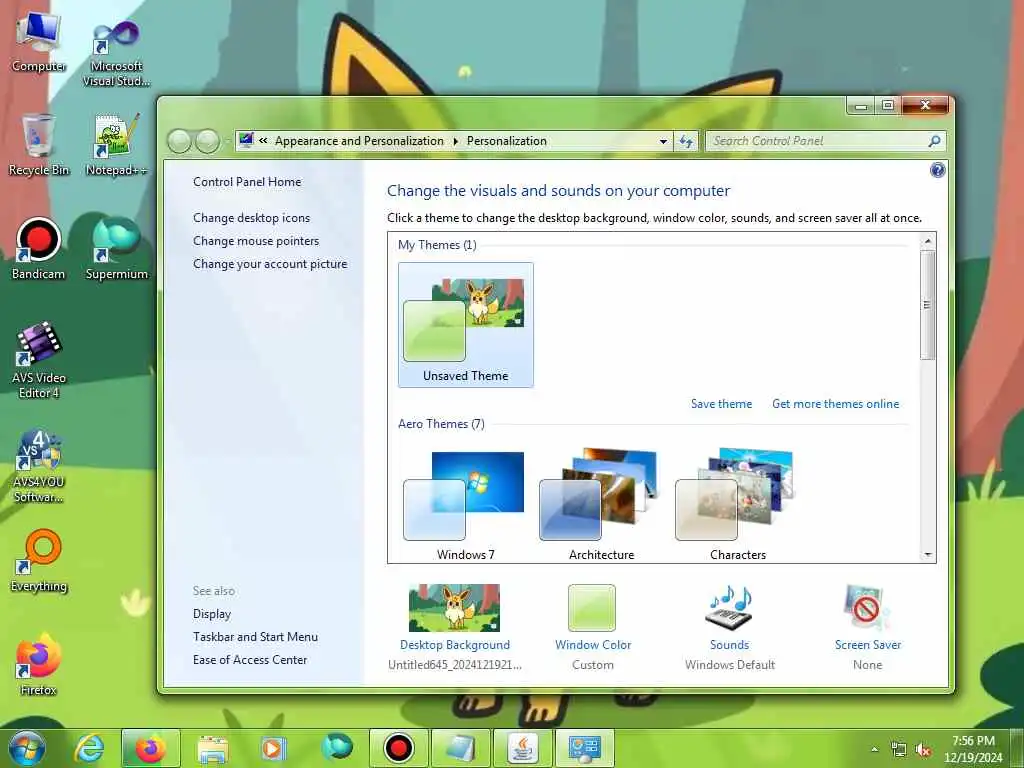This screenshot has height=768, width=1024.
Task: Click the search magnifier icon
Action: coord(934,141)
